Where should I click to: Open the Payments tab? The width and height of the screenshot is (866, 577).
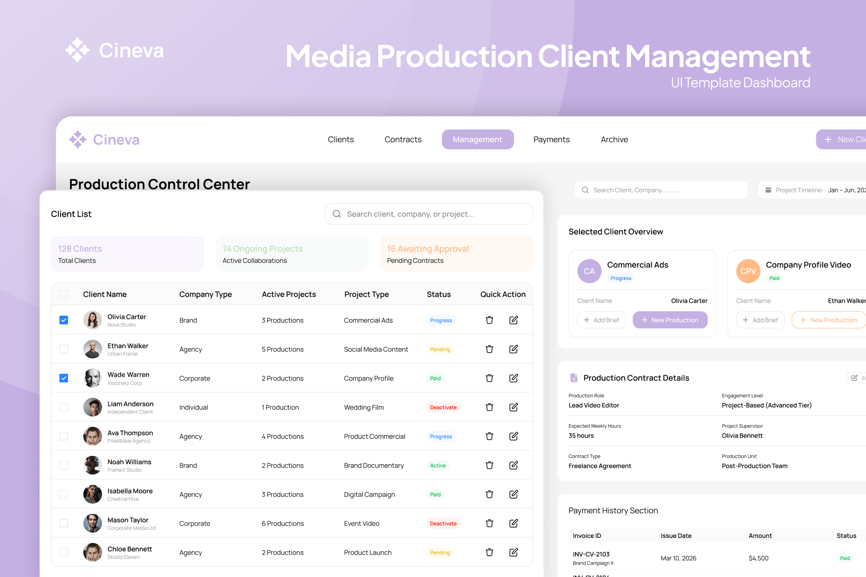click(x=551, y=140)
